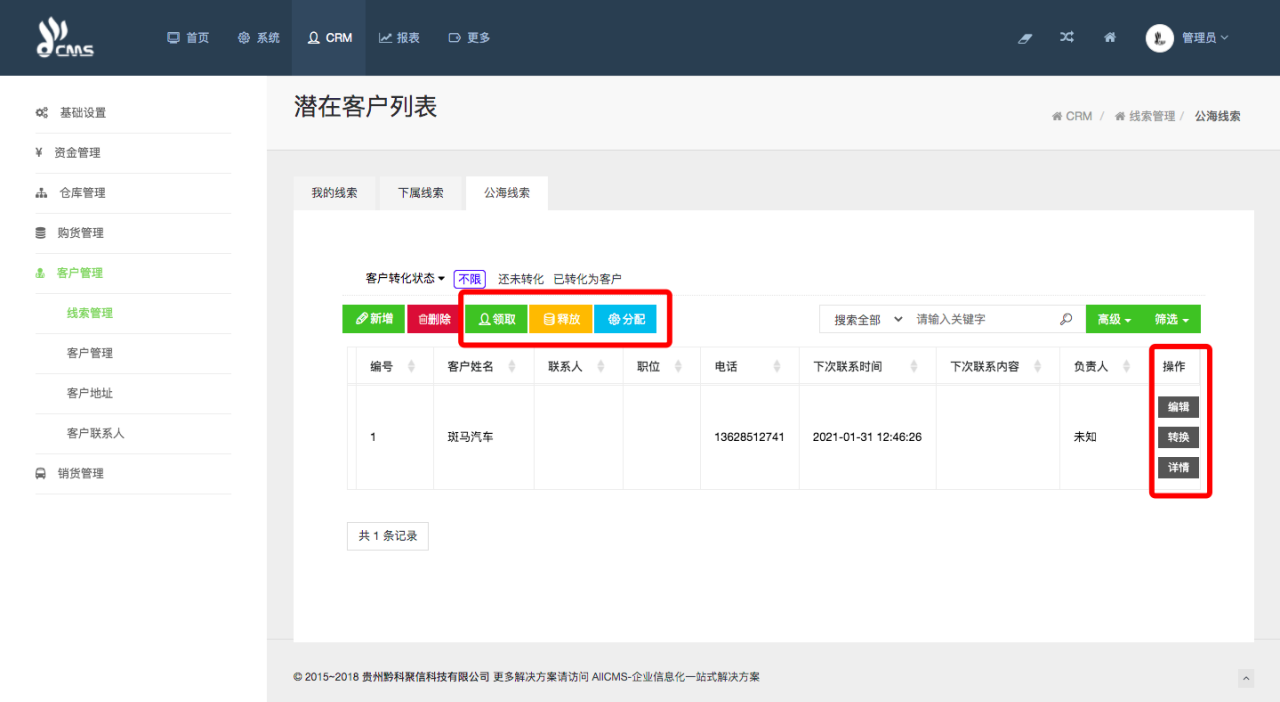Open the 搜索全部 dropdown
The width and height of the screenshot is (1280, 702).
point(867,319)
